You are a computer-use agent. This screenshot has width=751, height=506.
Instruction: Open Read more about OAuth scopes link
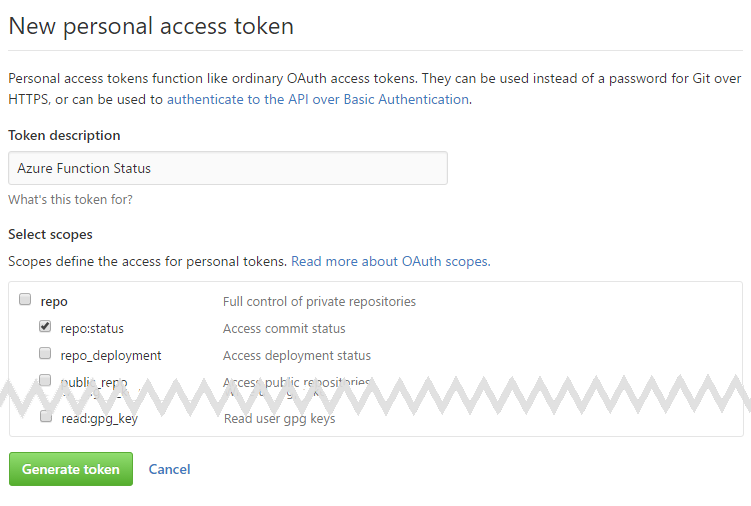click(390, 261)
